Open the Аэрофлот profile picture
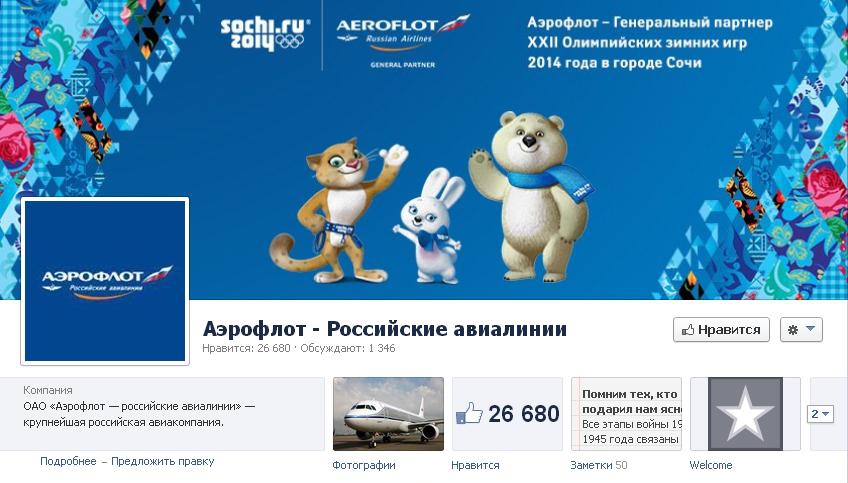 point(105,281)
